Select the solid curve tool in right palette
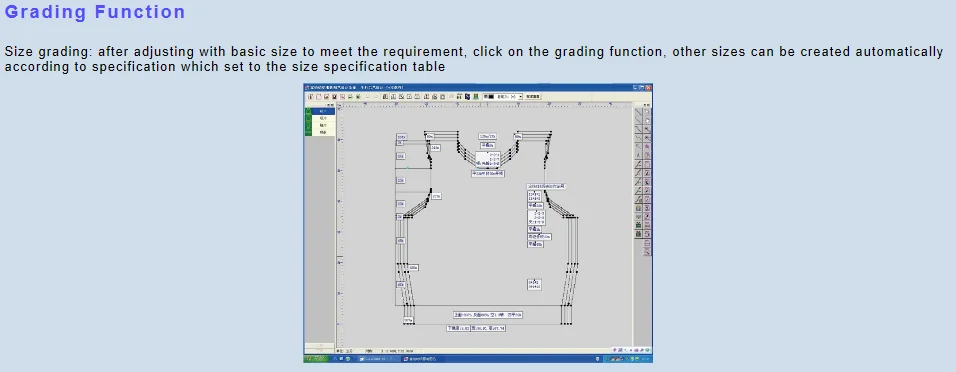 [x=638, y=129]
